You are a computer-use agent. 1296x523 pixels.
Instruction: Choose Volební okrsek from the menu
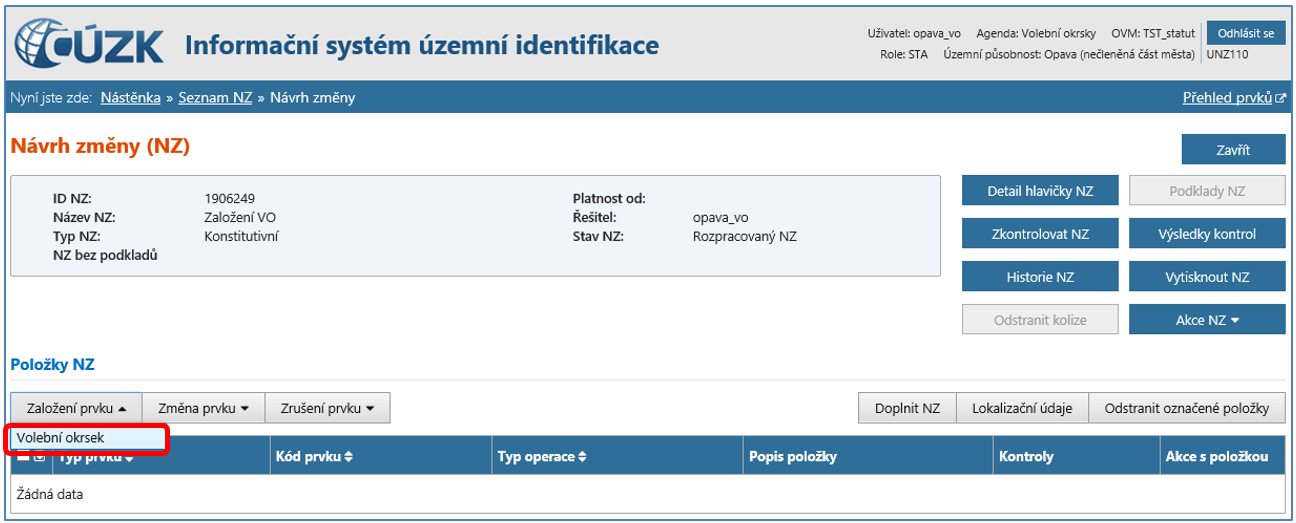60,438
